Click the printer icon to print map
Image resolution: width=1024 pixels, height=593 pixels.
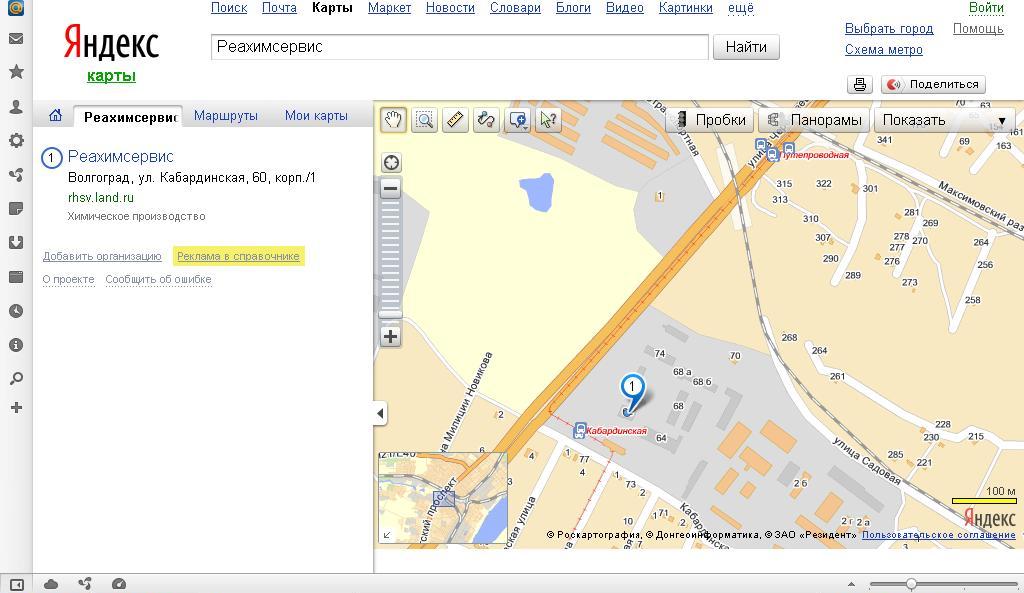click(860, 85)
